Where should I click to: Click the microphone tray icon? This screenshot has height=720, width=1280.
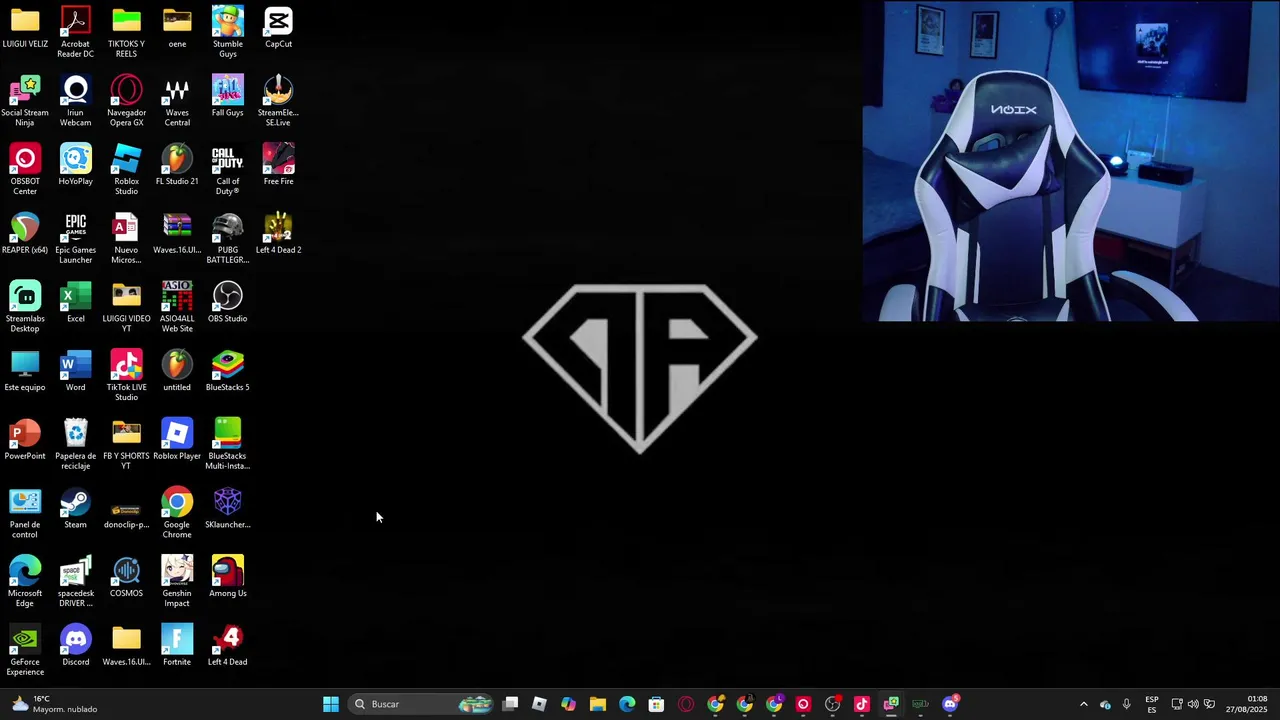pyautogui.click(x=1126, y=704)
